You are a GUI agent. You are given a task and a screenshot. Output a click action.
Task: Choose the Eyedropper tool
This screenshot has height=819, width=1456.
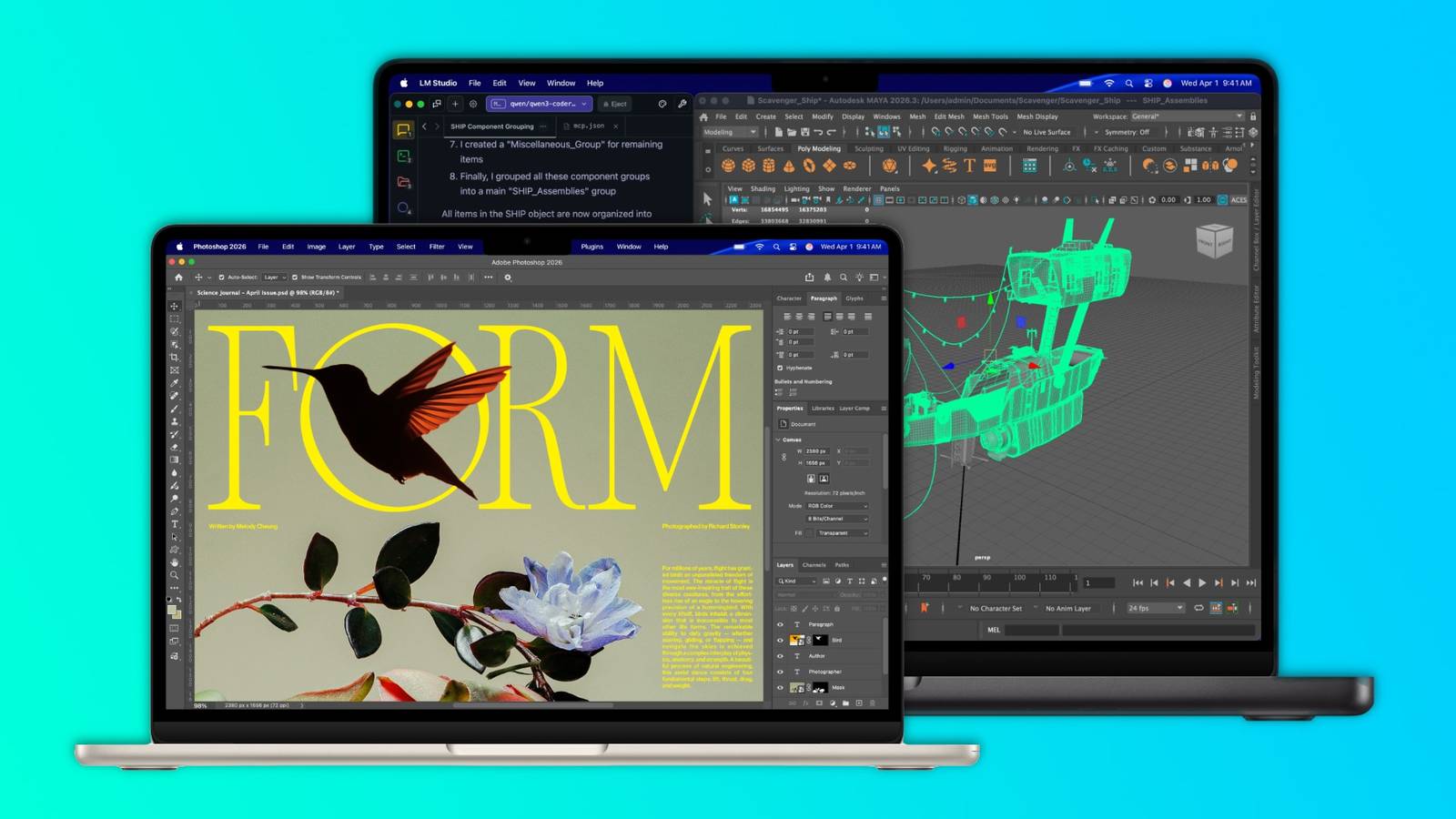[175, 383]
